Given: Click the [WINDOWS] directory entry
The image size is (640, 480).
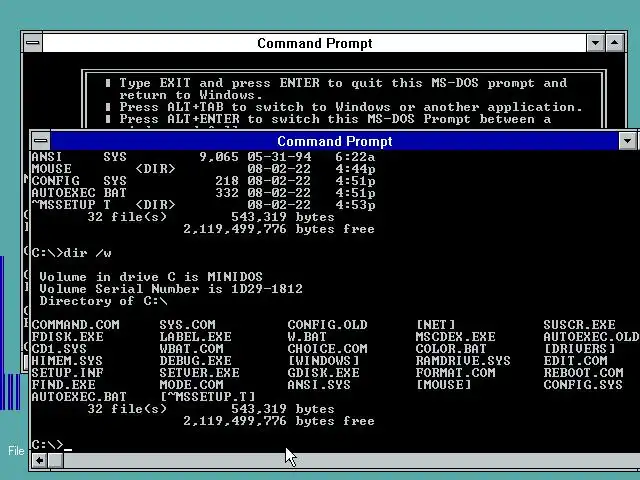Looking at the screenshot, I should (324, 361).
